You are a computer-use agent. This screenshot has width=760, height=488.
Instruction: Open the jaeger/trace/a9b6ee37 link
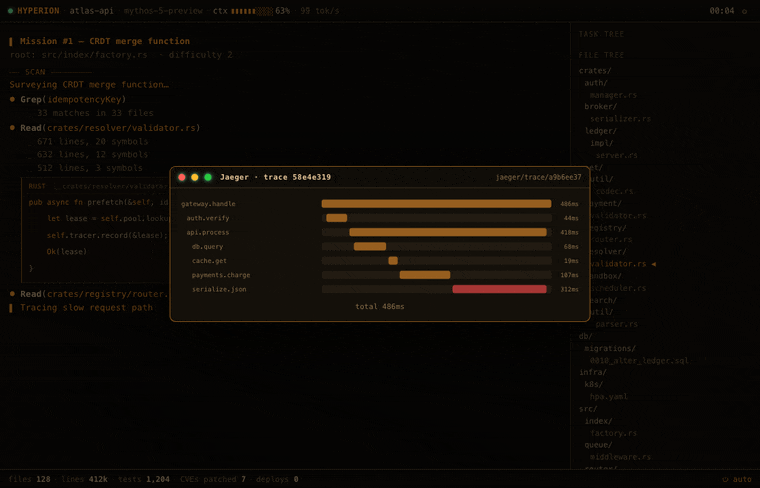click(538, 177)
